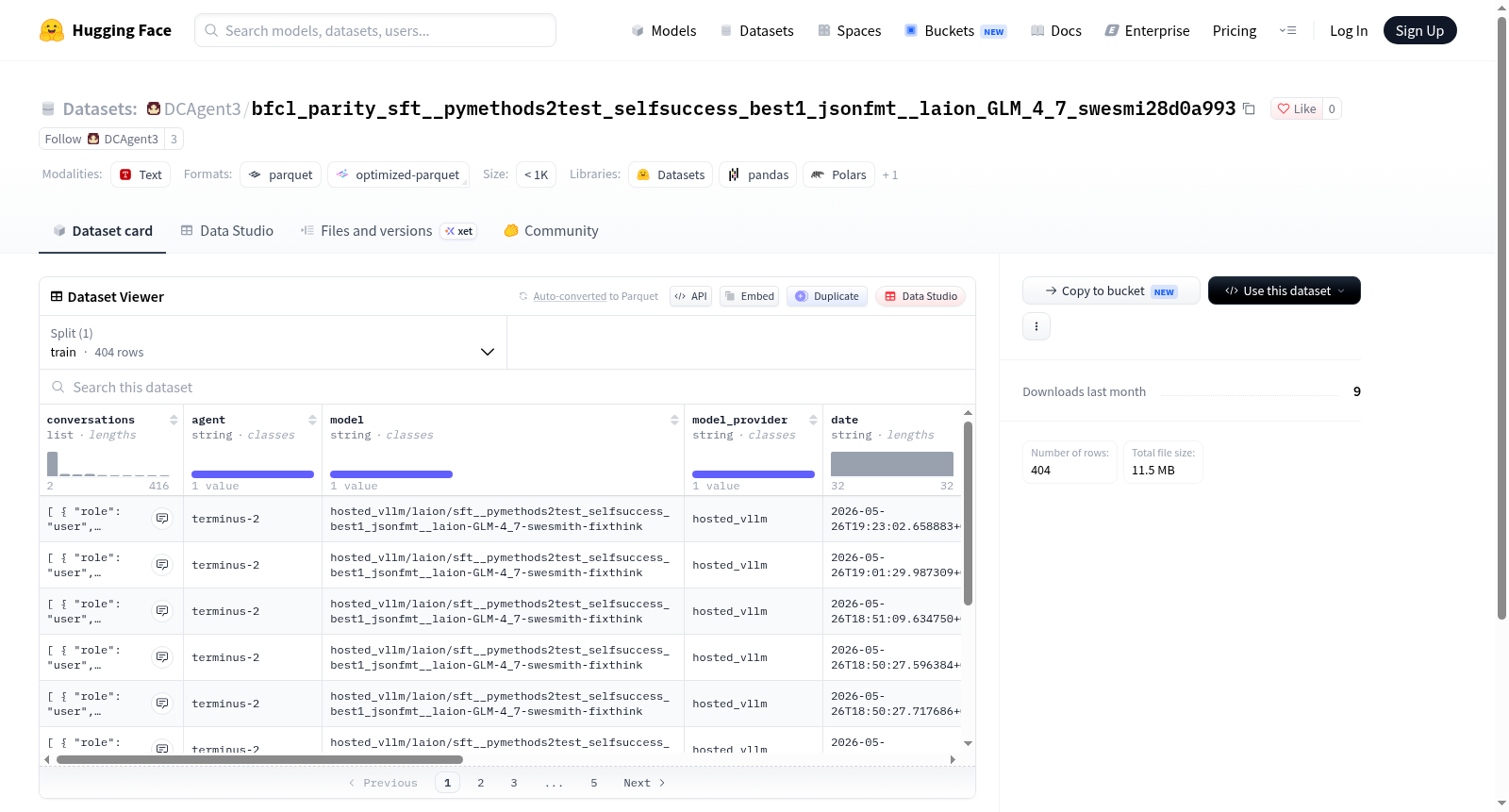
Task: Select the parquet format tag
Action: tap(280, 174)
